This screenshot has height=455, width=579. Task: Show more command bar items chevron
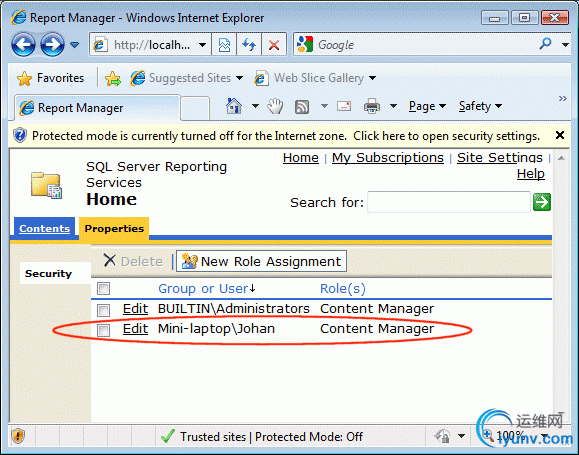[562, 99]
